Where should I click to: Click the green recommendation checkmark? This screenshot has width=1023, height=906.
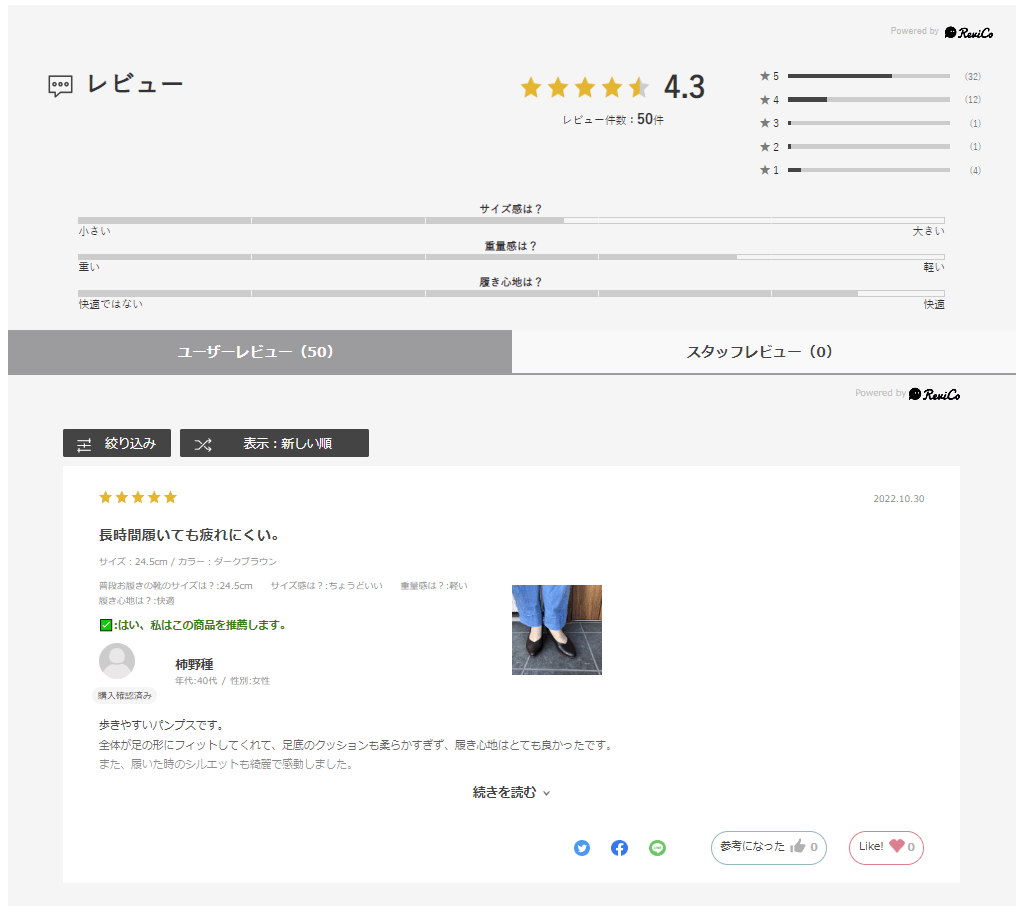(106, 626)
